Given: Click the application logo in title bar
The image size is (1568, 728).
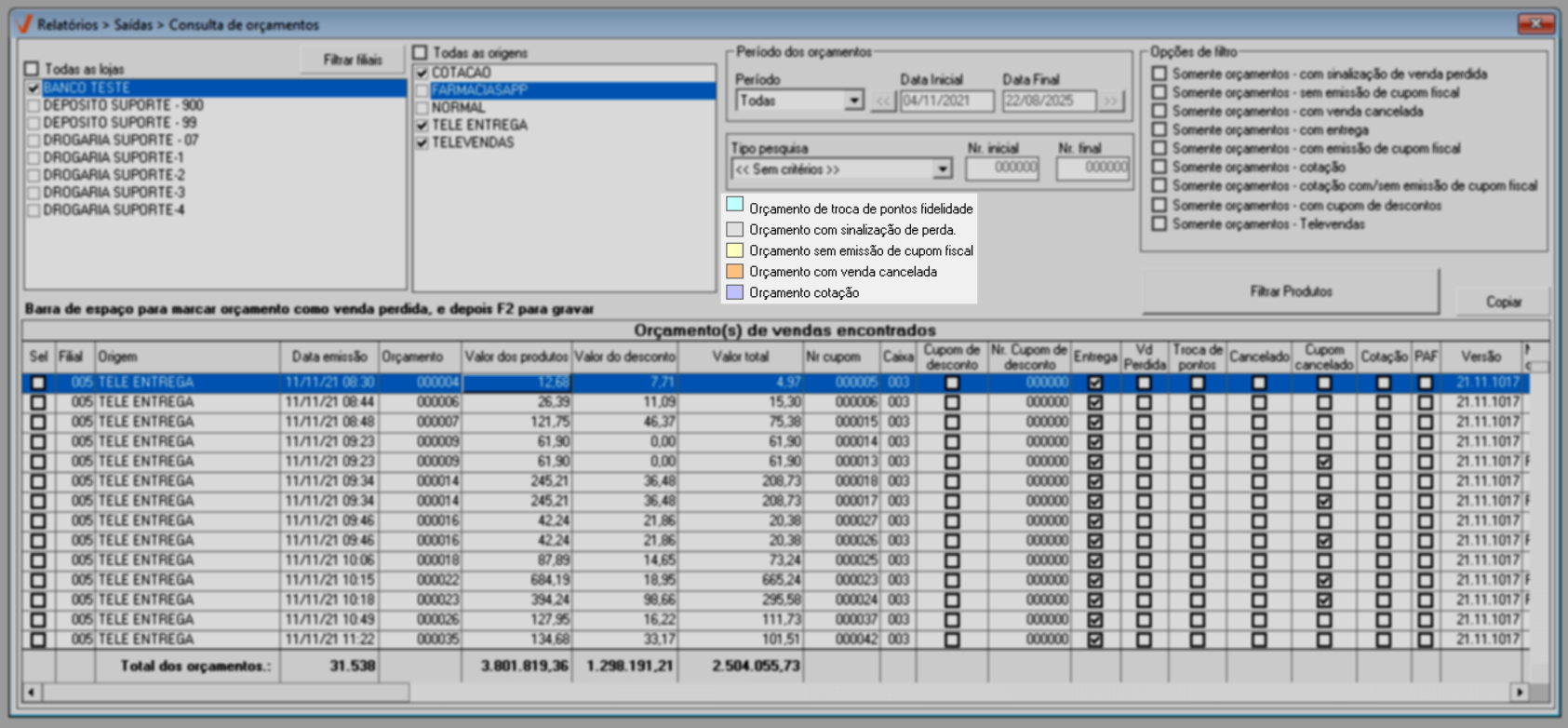Looking at the screenshot, I should click(x=25, y=24).
